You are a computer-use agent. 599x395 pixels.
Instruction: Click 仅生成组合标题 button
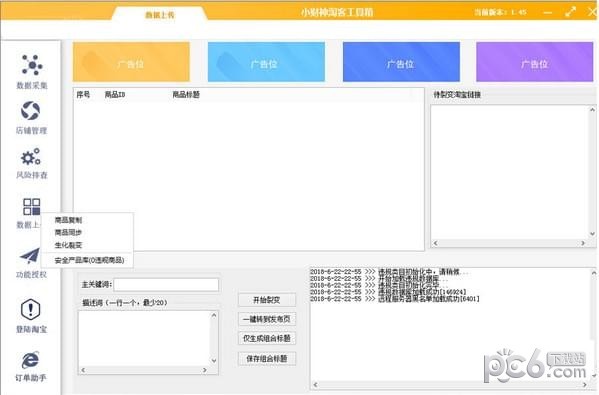(267, 338)
